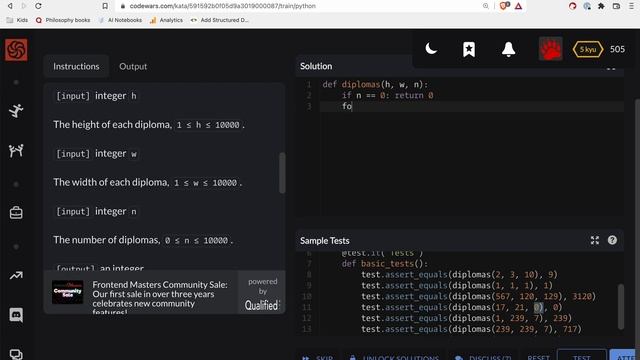The height and width of the screenshot is (360, 640).
Task: Open the Codewars home logo
Action: [x=16, y=50]
